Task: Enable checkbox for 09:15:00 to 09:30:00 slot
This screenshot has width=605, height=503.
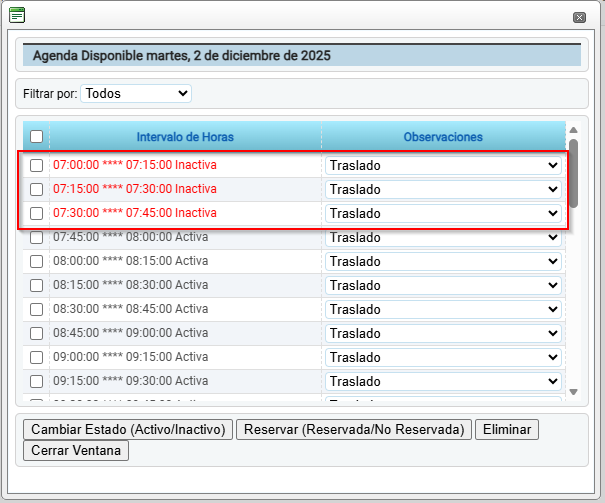Action: pos(36,381)
